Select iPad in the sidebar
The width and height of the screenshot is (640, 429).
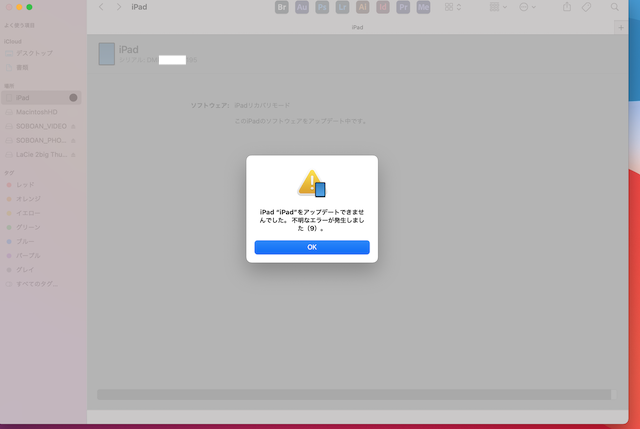click(x=41, y=98)
